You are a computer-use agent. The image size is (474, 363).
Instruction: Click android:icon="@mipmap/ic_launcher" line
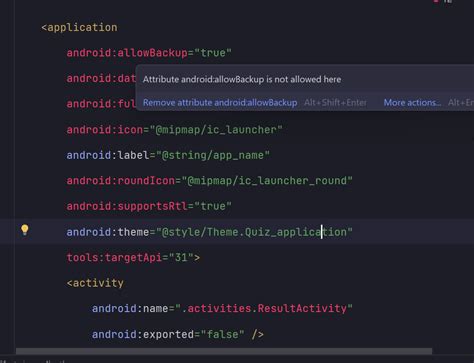pos(174,130)
